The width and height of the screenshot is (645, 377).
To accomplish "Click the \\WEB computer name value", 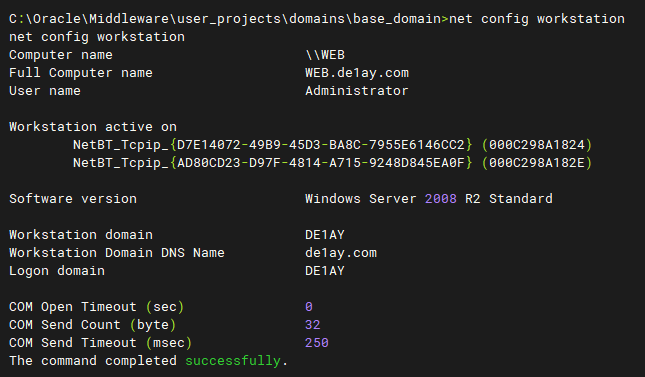I will (x=325, y=55).
